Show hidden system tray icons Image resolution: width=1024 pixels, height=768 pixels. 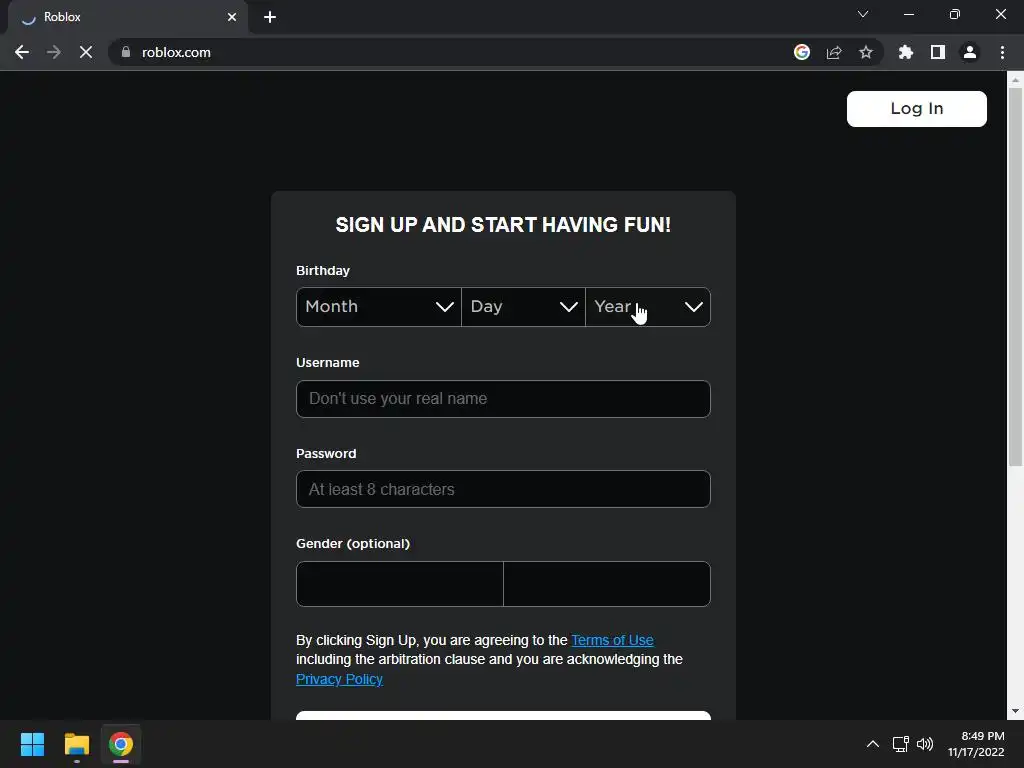[872, 744]
